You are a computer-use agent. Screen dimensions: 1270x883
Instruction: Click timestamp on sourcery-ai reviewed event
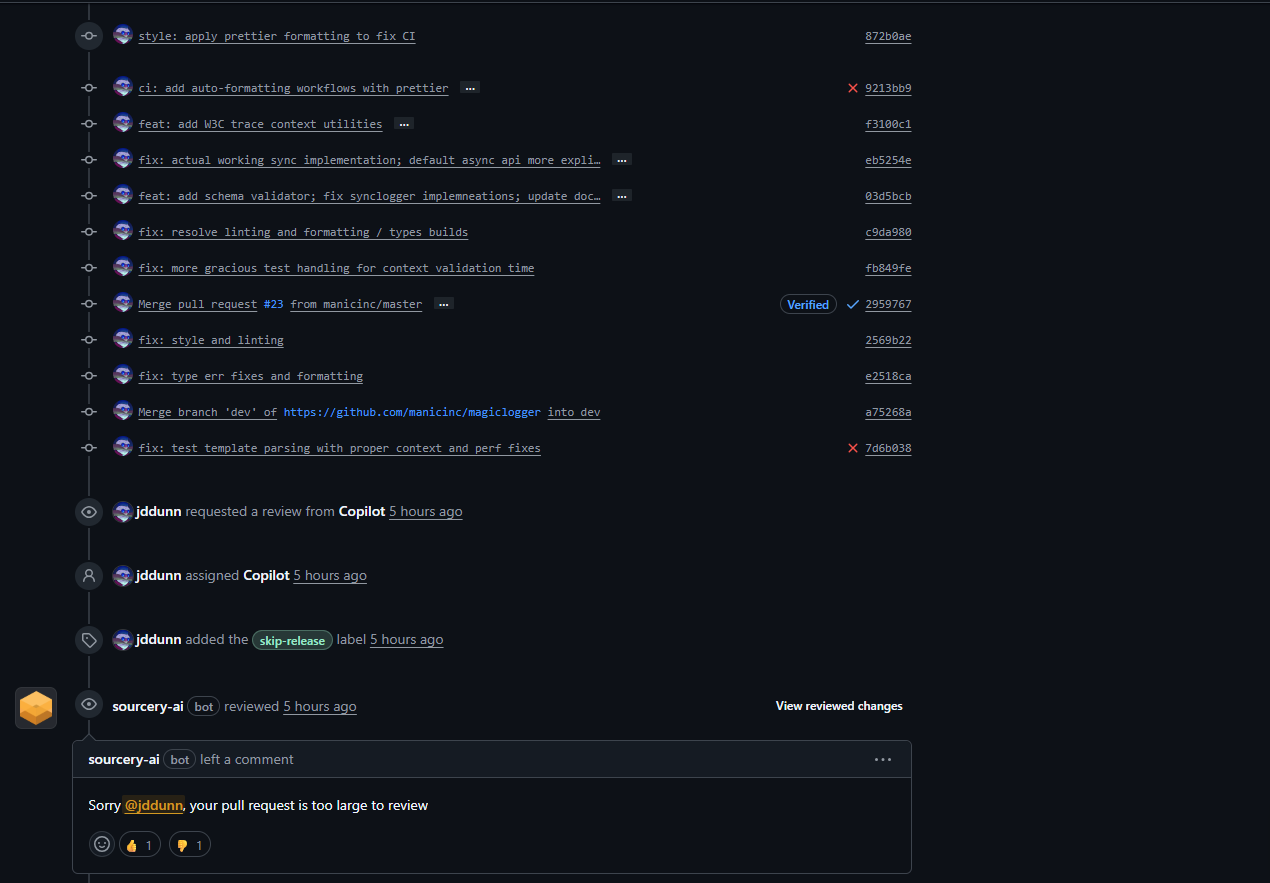320,706
